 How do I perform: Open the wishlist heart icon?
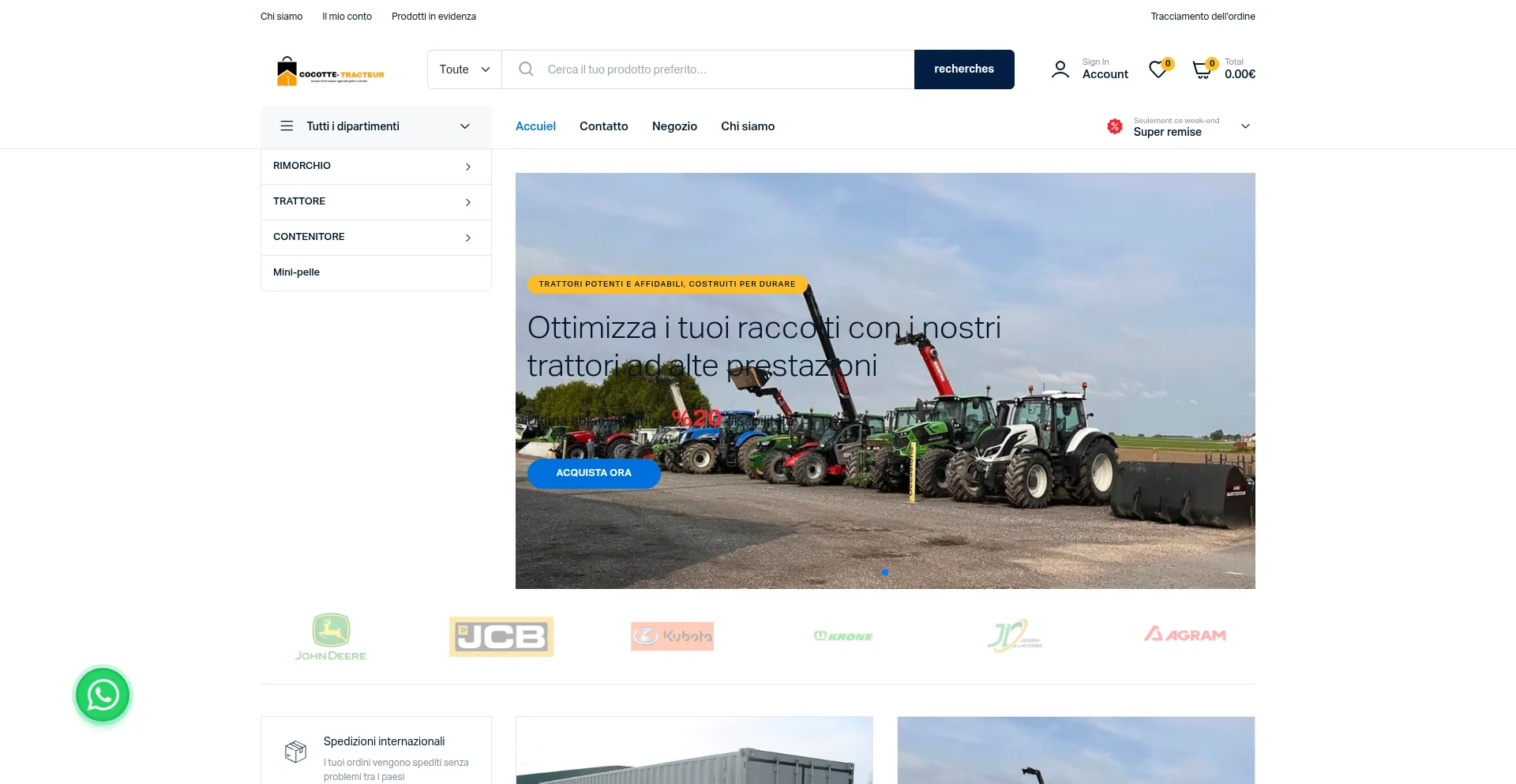click(x=1158, y=70)
